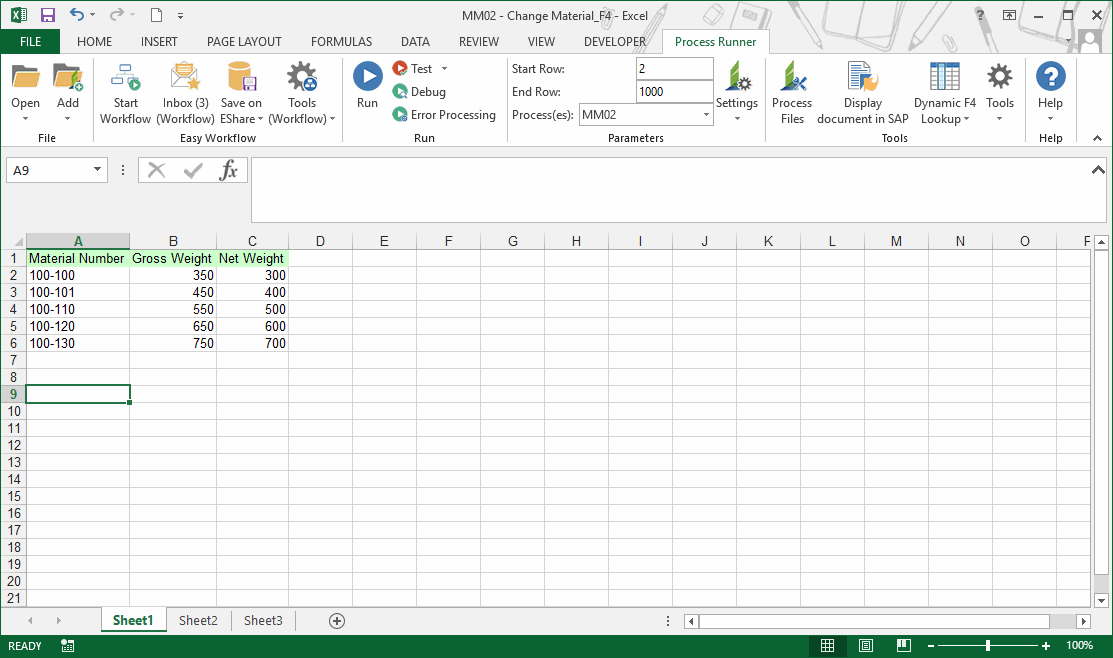Switch to Page Layout view in status bar
The width and height of the screenshot is (1113, 658).
(x=866, y=646)
